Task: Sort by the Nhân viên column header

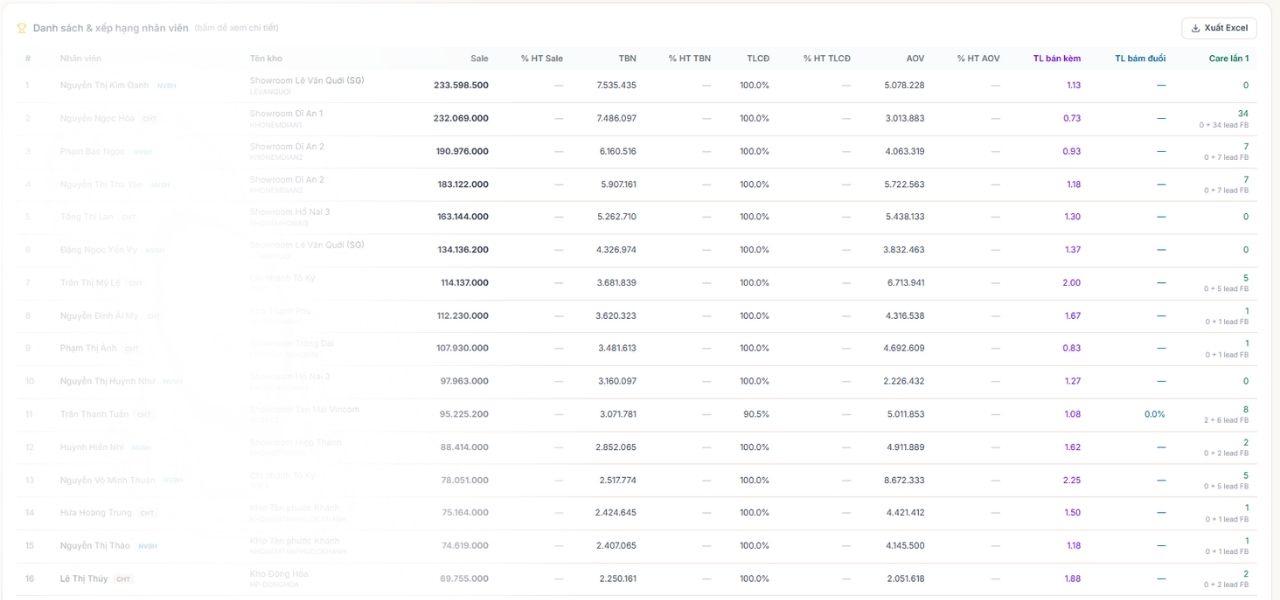Action: click(81, 58)
